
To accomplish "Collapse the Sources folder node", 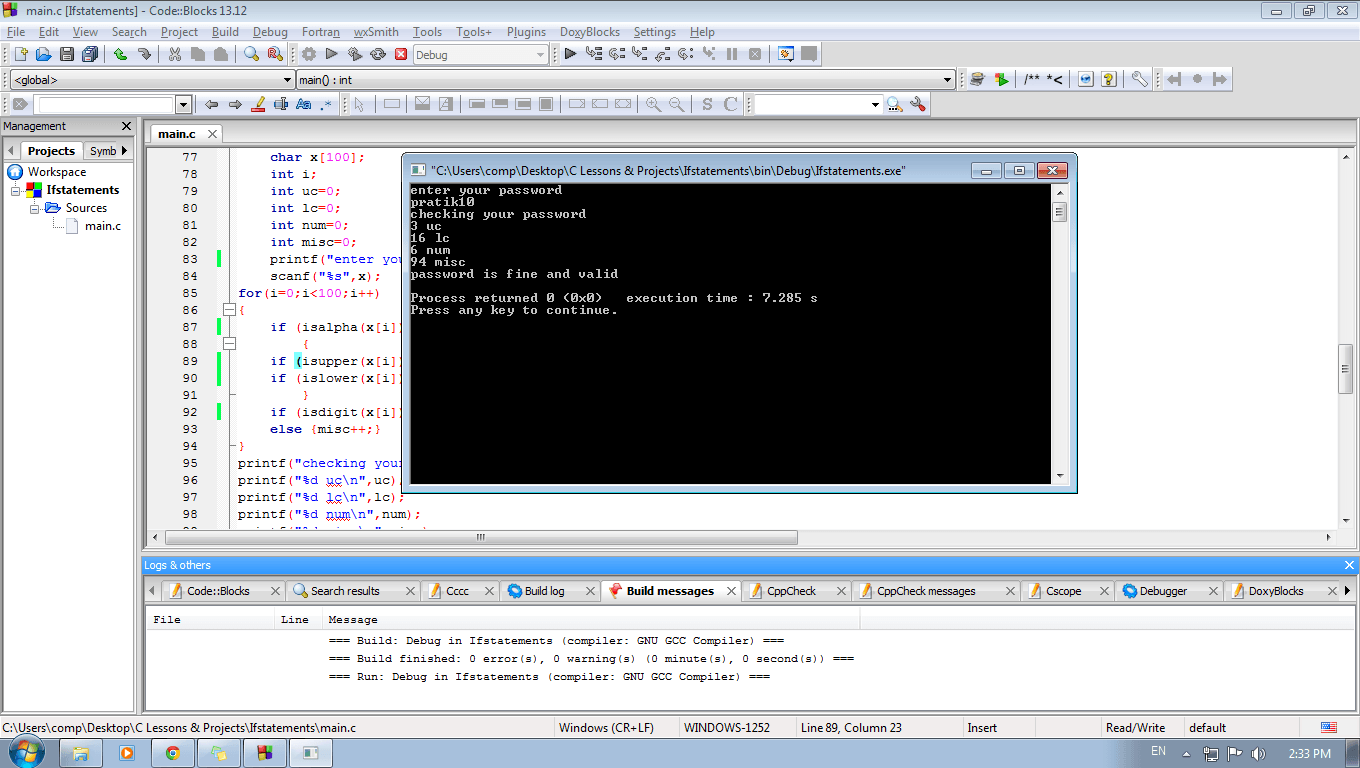I will tap(33, 208).
